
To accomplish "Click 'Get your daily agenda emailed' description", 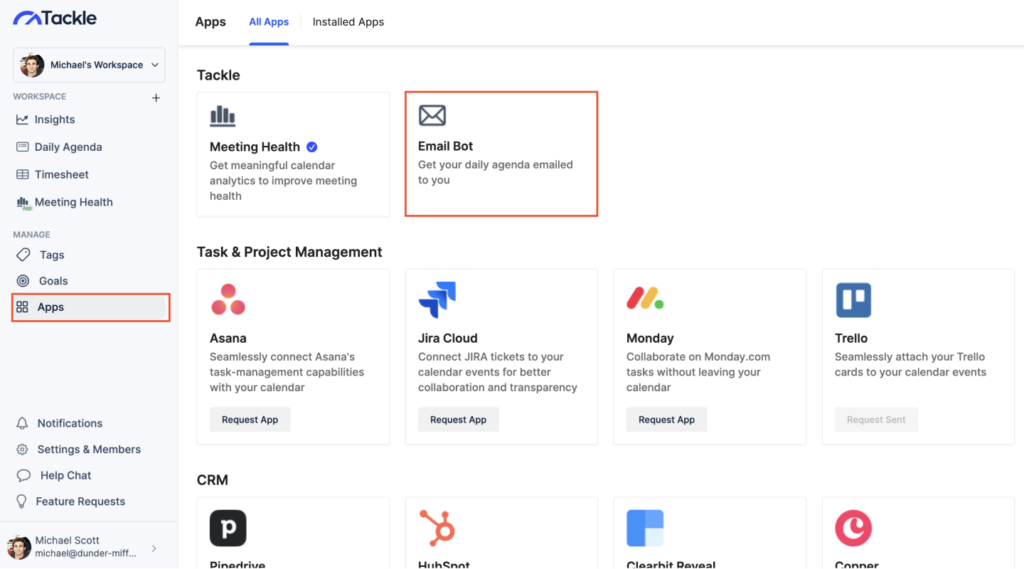I will pyautogui.click(x=495, y=172).
